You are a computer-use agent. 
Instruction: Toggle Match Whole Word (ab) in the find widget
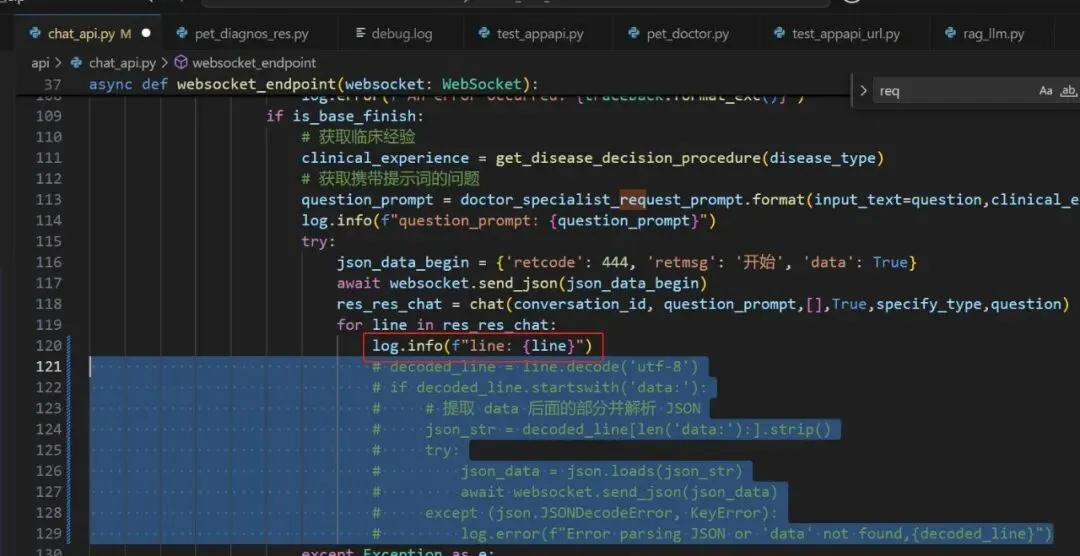(1069, 91)
